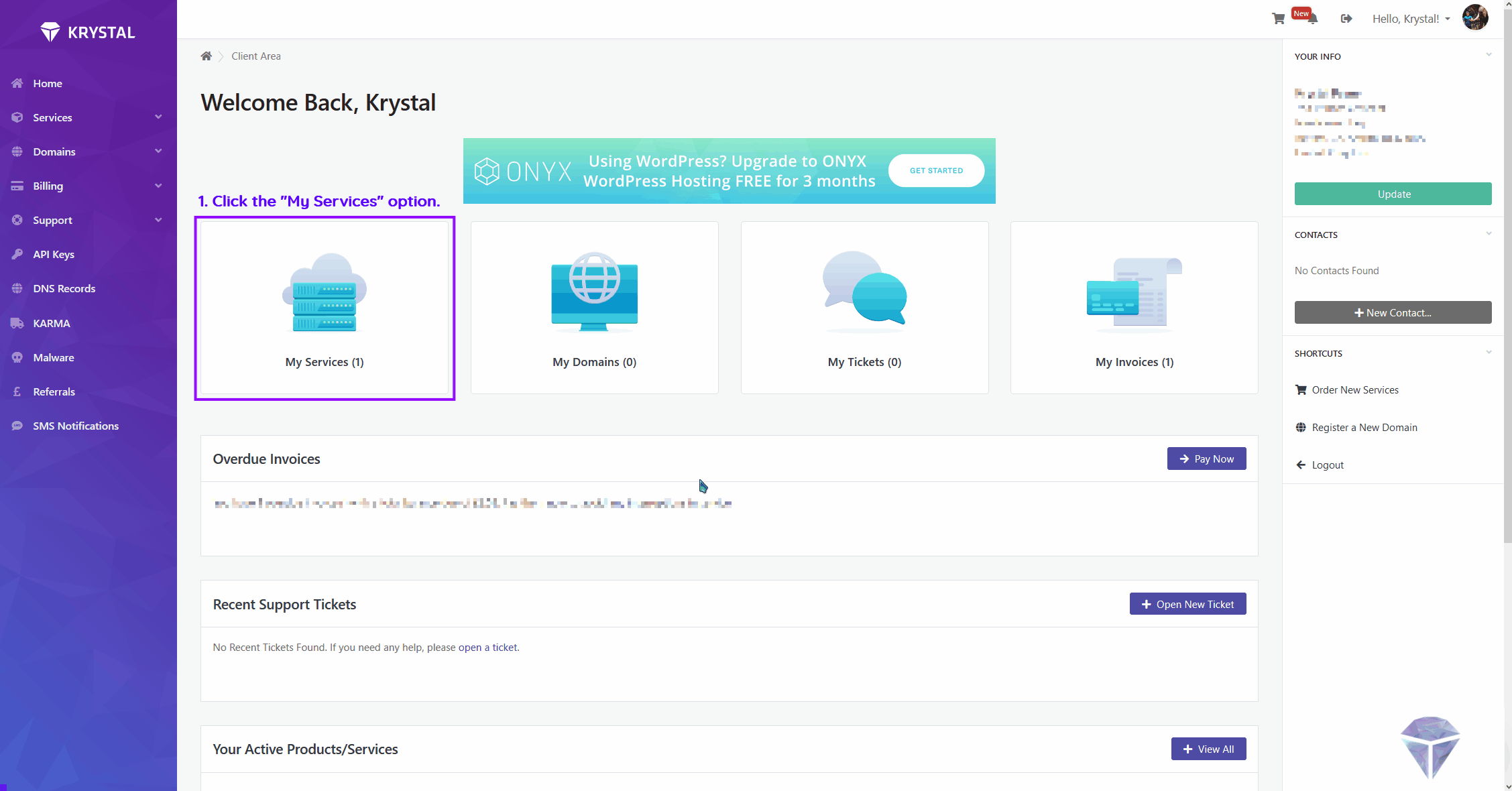The image size is (1512, 791).
Task: Click the green Update button
Action: pos(1393,194)
